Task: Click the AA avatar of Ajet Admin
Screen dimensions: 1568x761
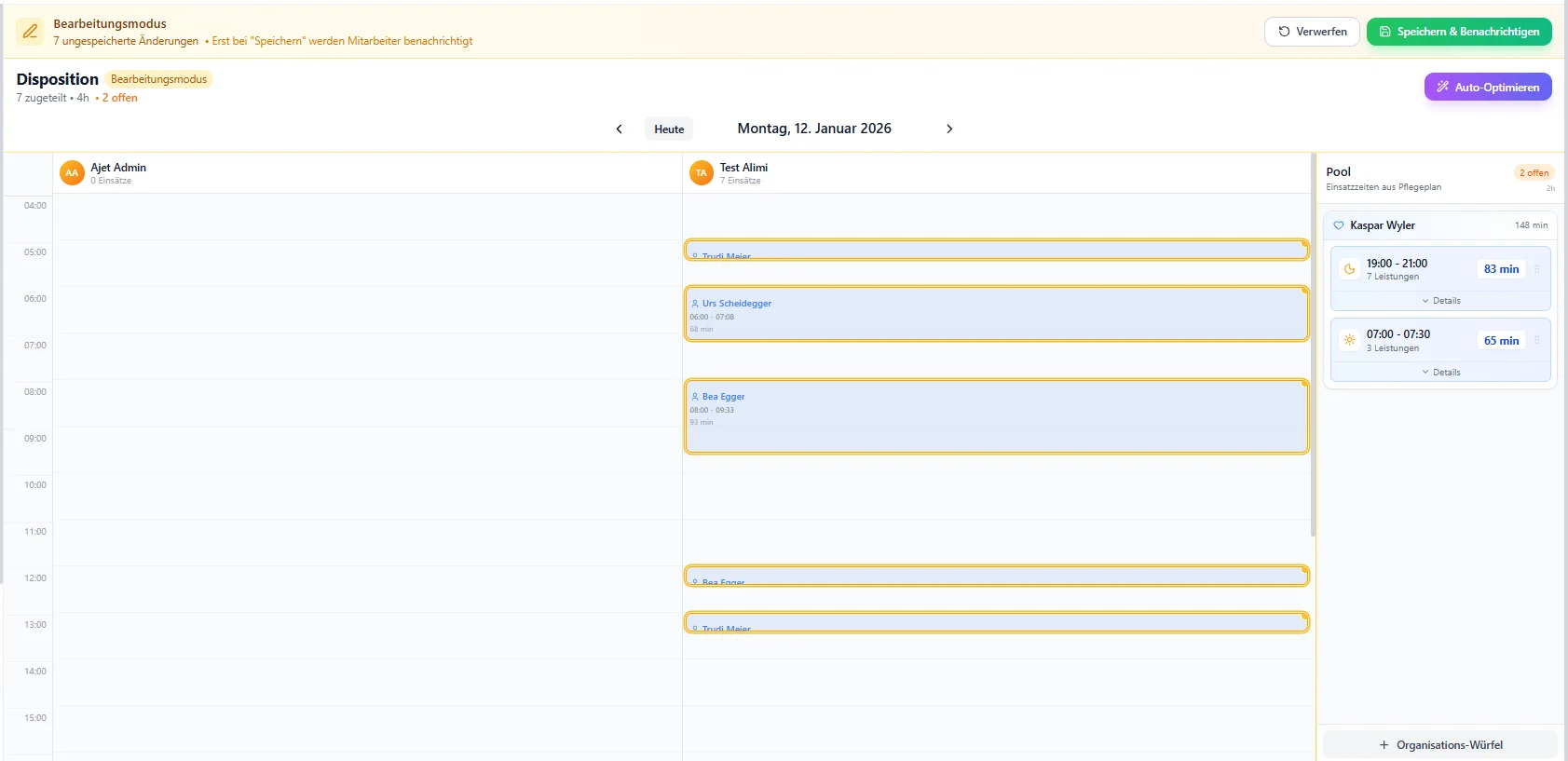Action: point(72,173)
